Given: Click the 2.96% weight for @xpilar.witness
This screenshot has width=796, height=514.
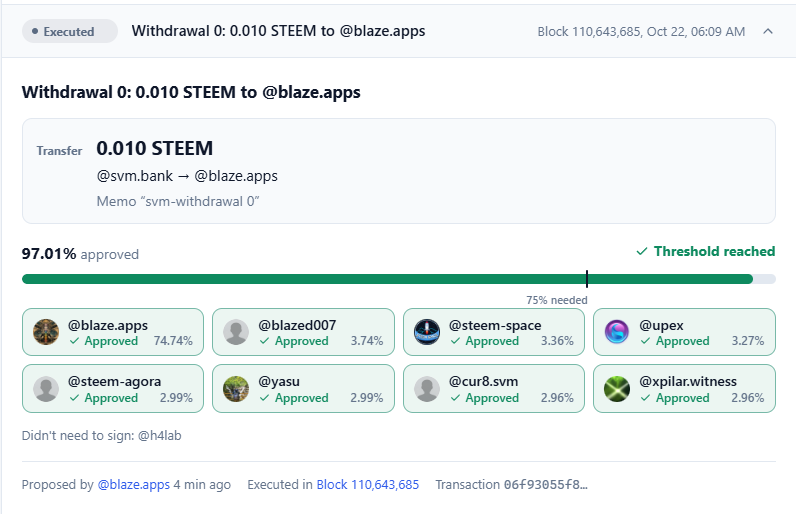Looking at the screenshot, I should click(747, 398).
